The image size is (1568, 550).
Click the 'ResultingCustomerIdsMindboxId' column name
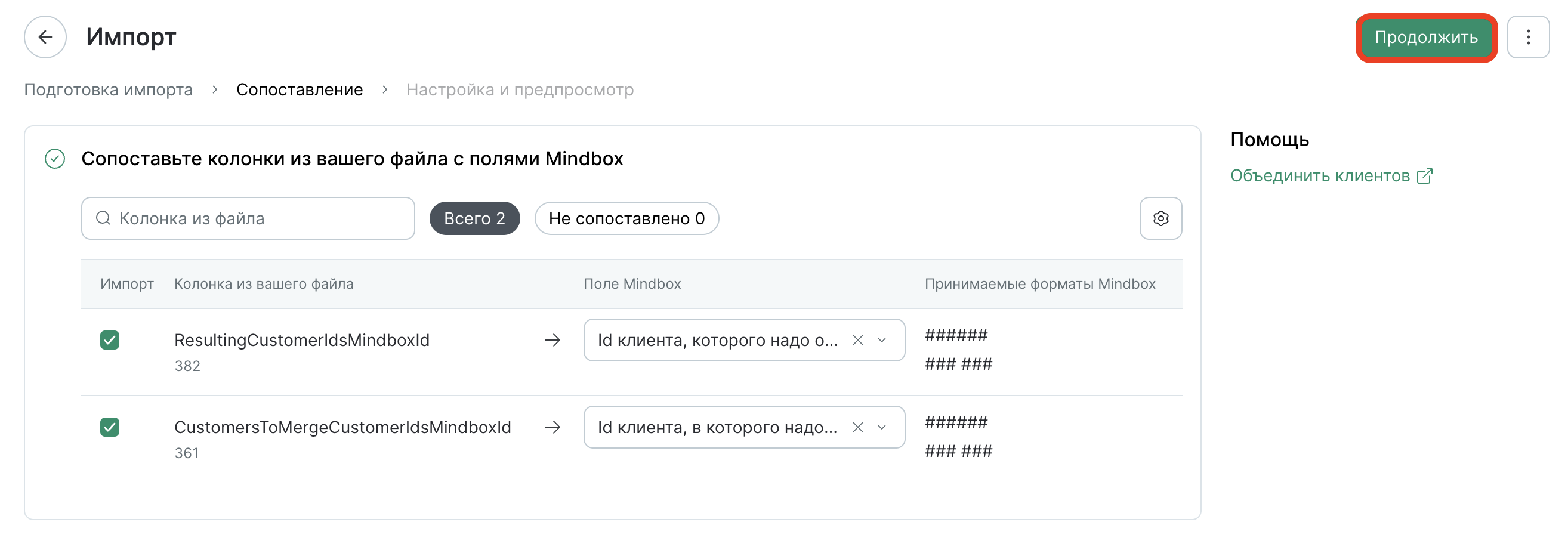pyautogui.click(x=302, y=340)
